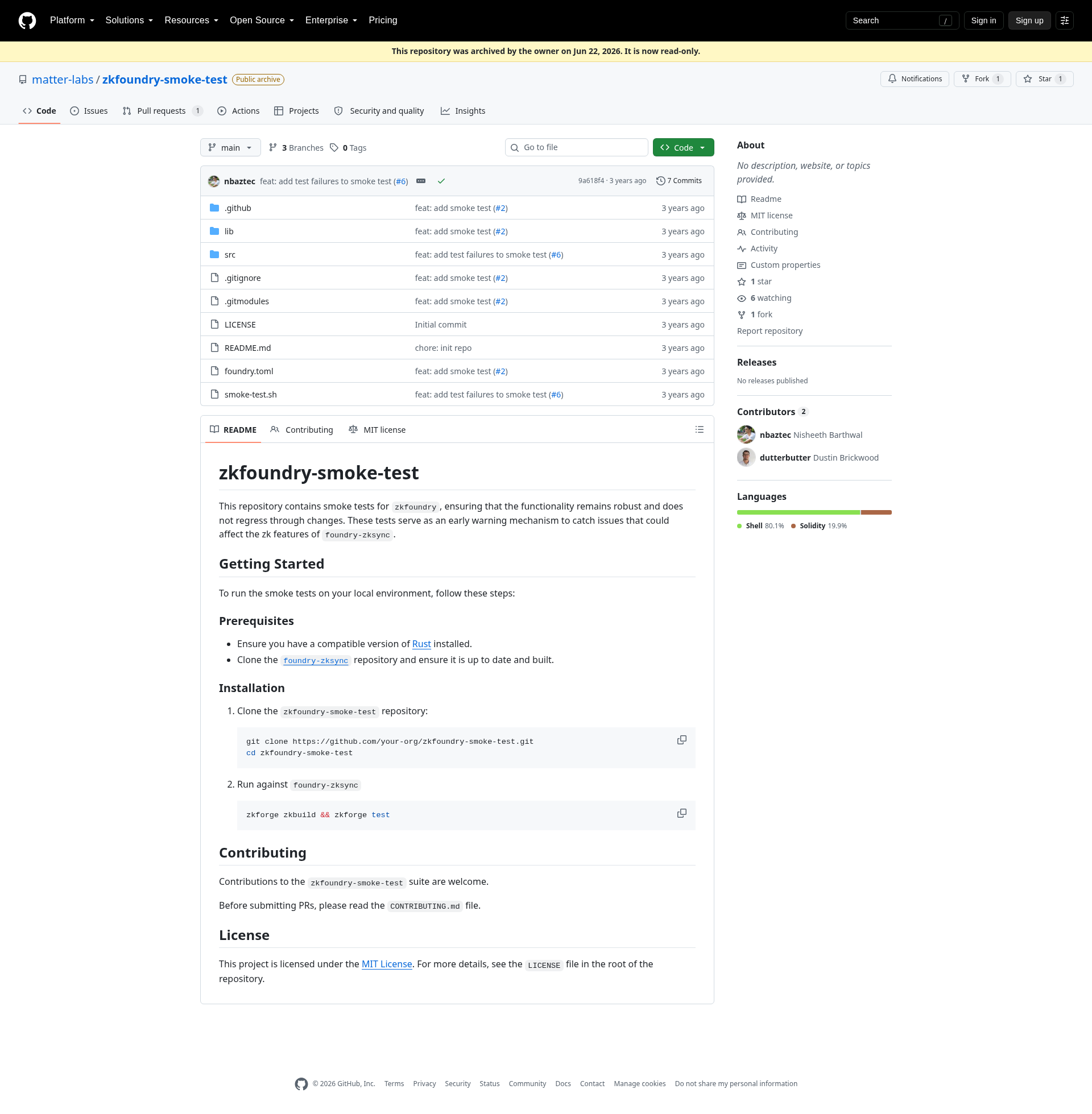This screenshot has height=1114, width=1092.
Task: Open the src folder icon
Action: [x=214, y=255]
